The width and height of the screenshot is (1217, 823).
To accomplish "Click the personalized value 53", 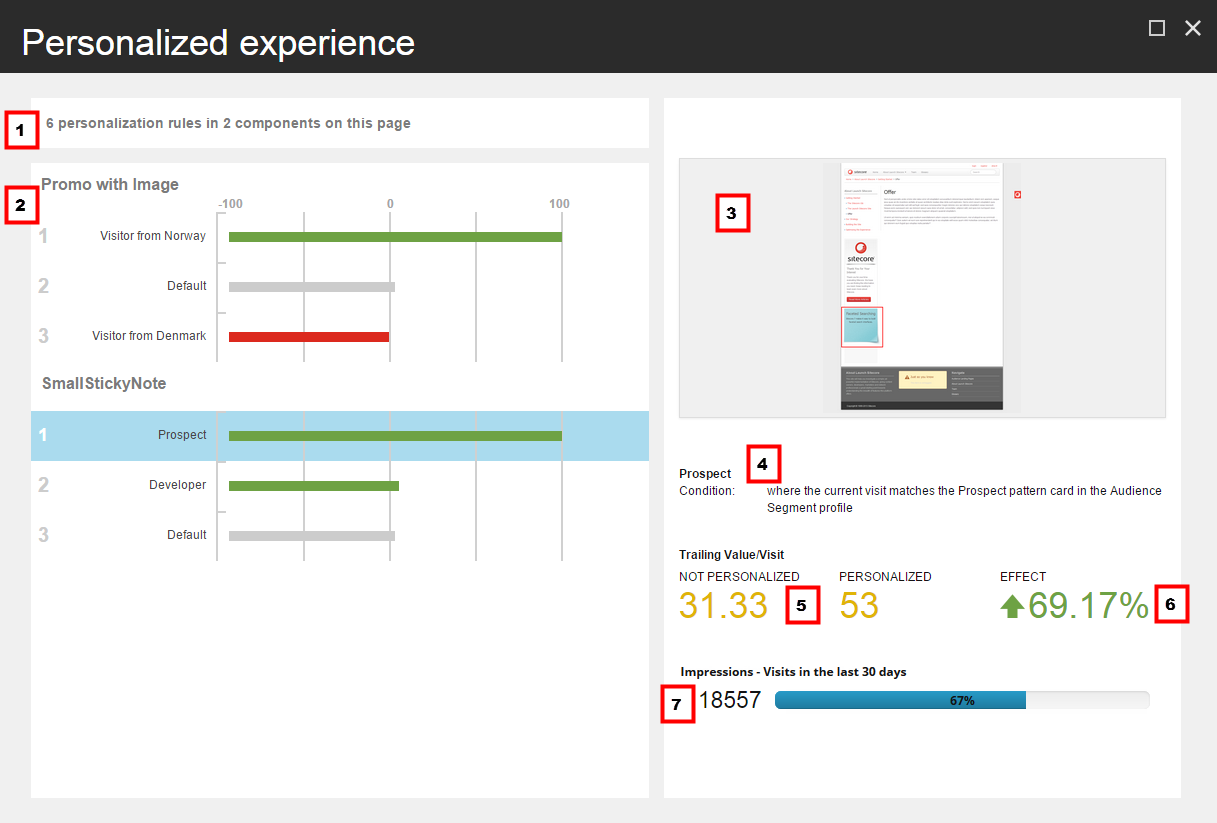I will (859, 605).
